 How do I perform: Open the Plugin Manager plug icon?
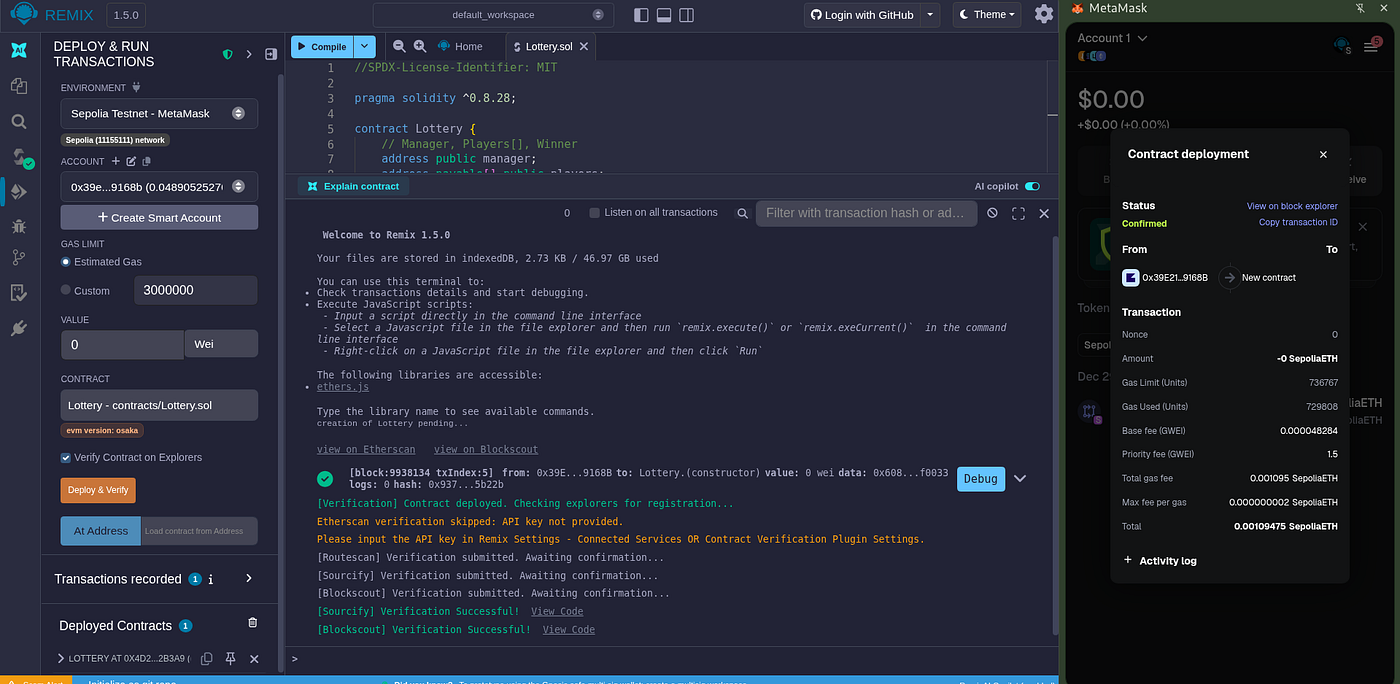click(x=19, y=327)
